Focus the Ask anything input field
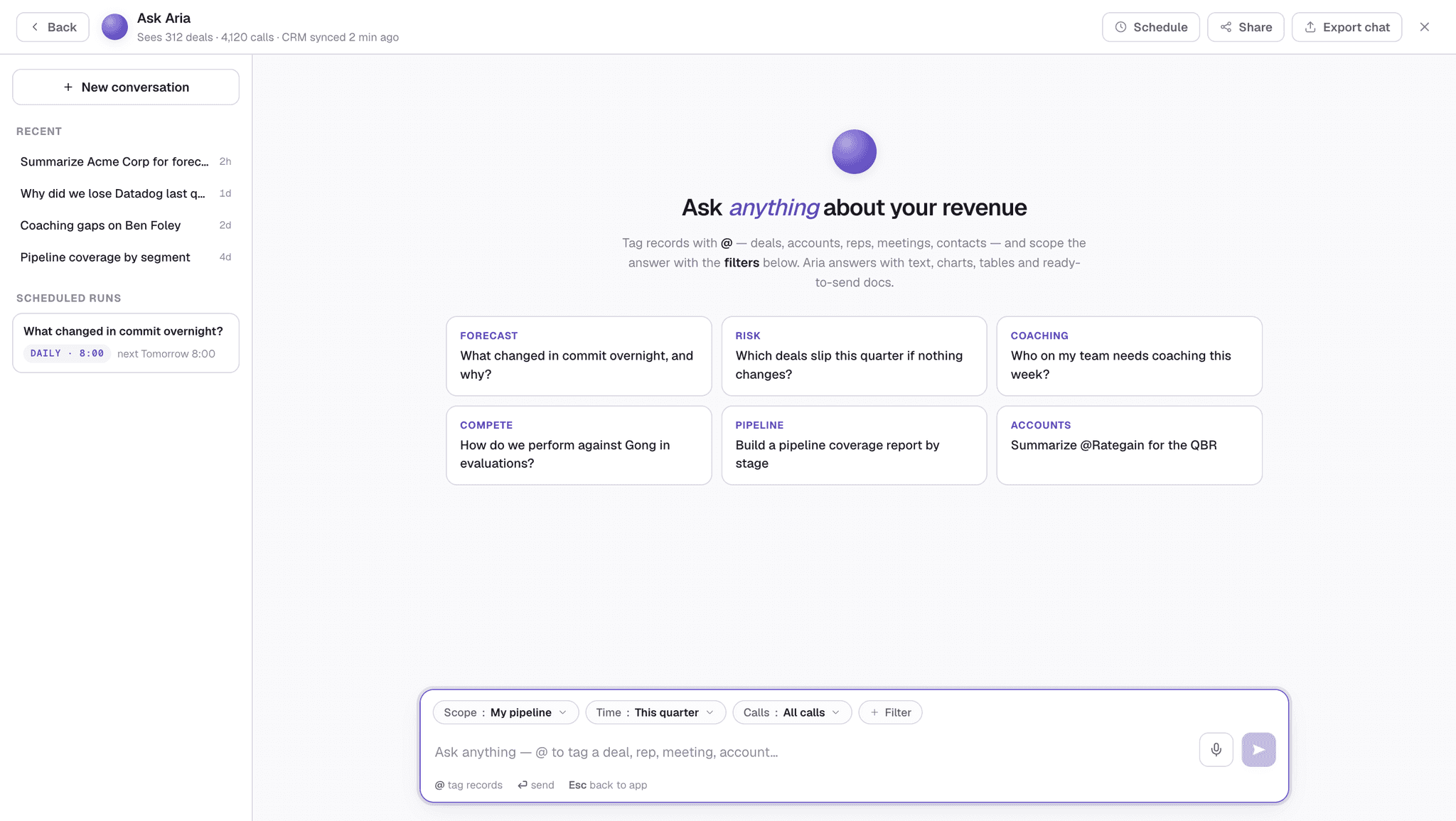This screenshot has width=1456, height=821. point(810,752)
